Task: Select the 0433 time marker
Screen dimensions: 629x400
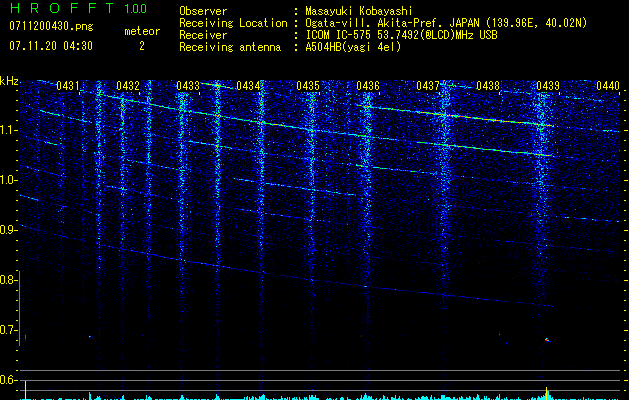Action: tap(188, 87)
